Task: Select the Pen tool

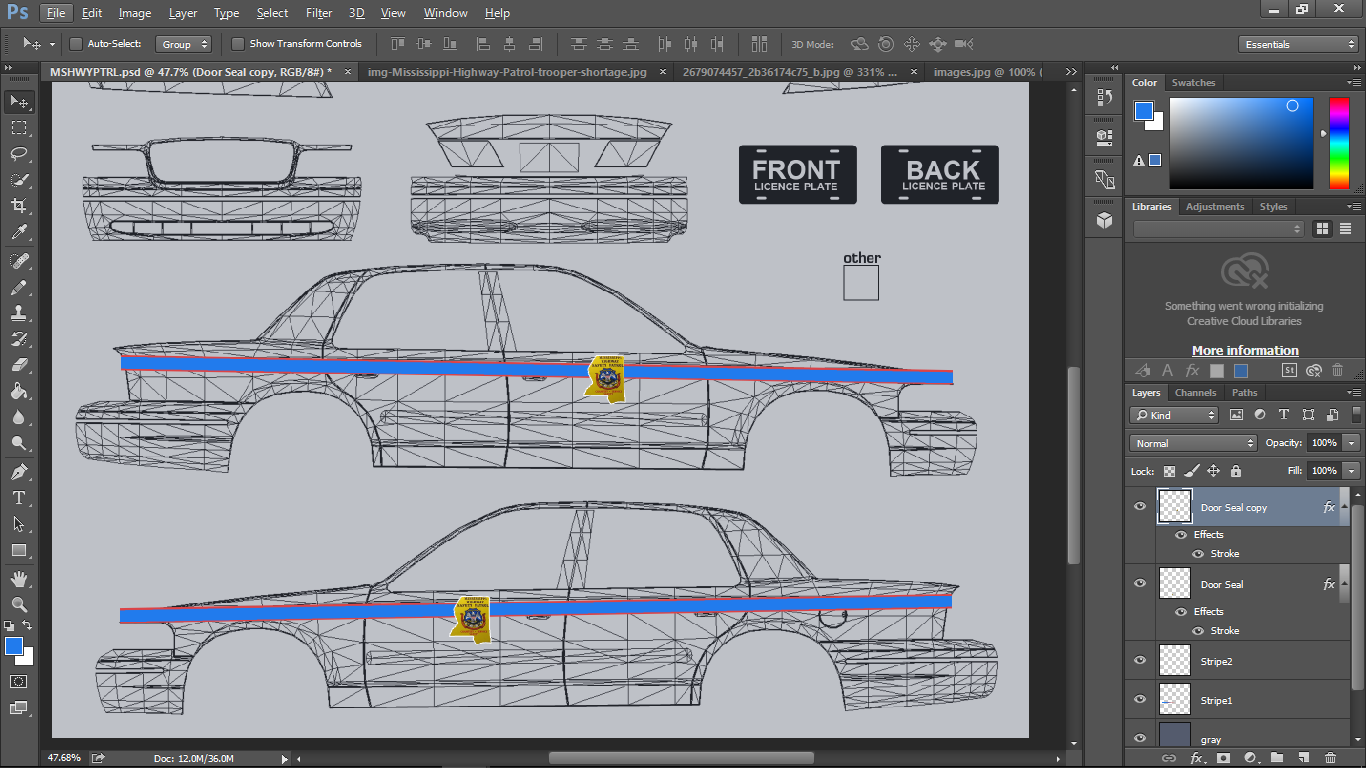Action: coord(18,471)
